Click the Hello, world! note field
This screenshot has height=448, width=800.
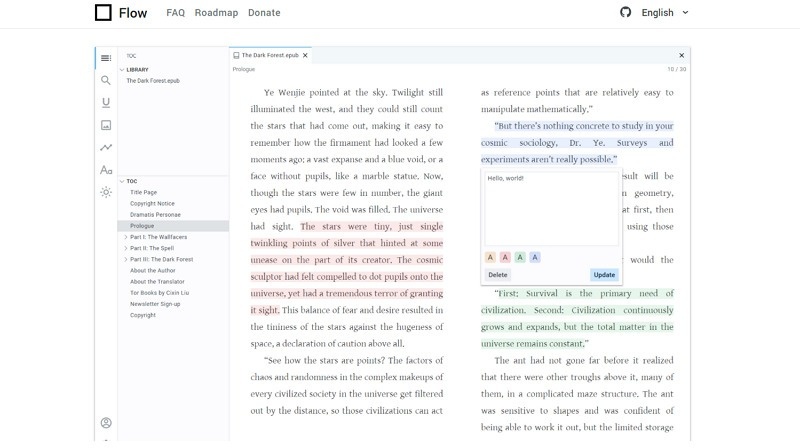(x=551, y=209)
